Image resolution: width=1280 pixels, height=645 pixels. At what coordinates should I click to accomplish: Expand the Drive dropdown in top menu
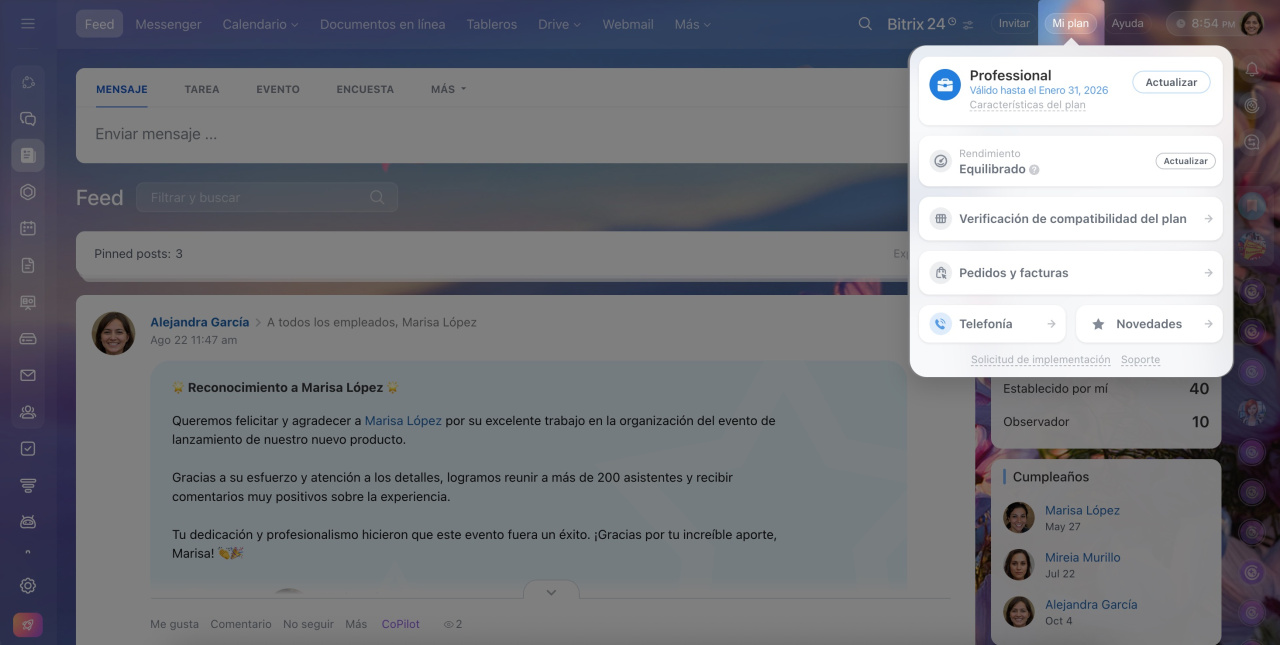559,24
